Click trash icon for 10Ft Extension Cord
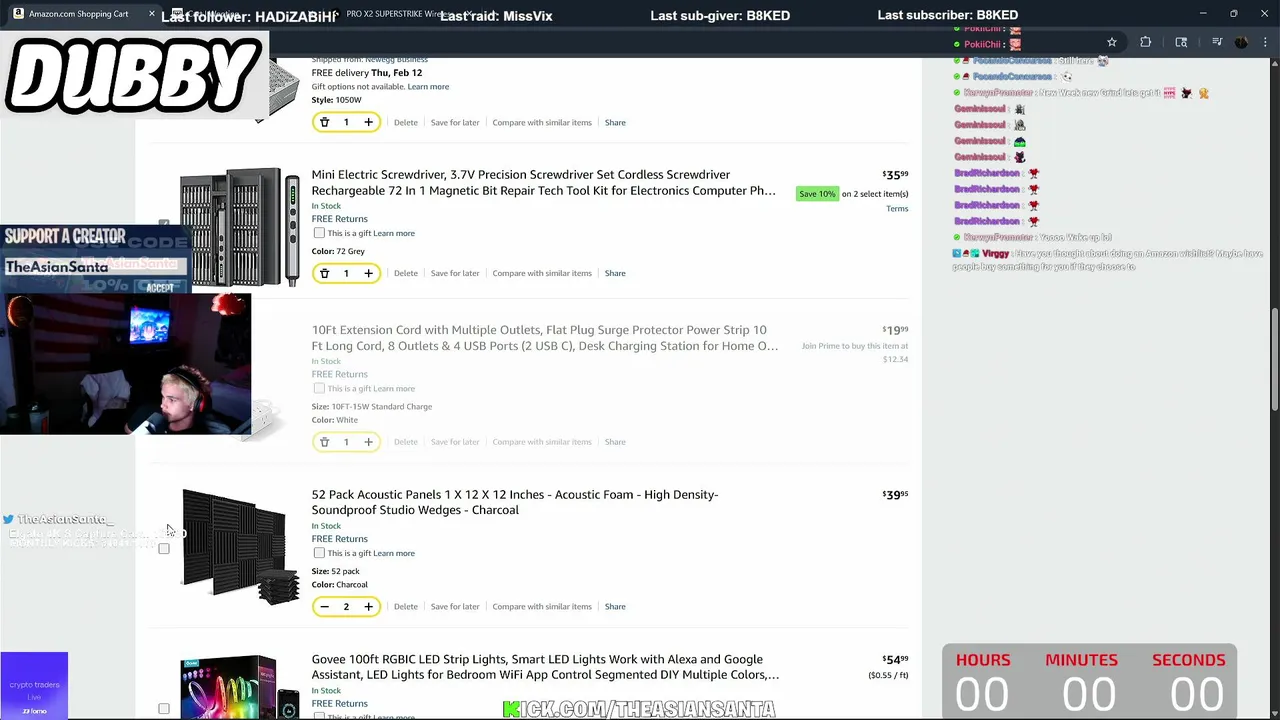 (x=324, y=442)
